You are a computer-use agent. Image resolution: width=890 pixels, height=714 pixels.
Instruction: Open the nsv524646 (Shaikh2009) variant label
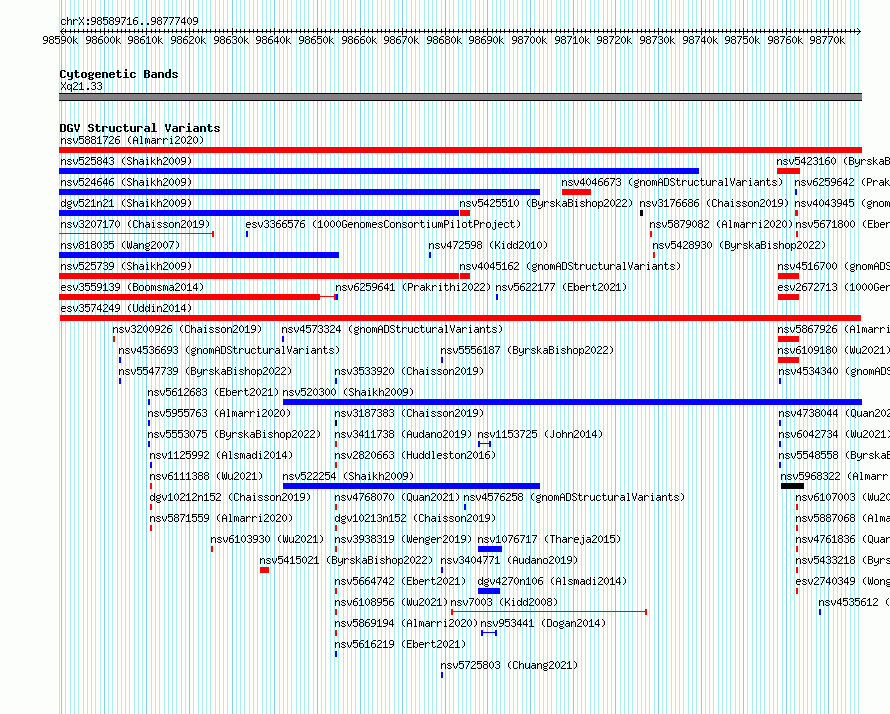click(126, 182)
